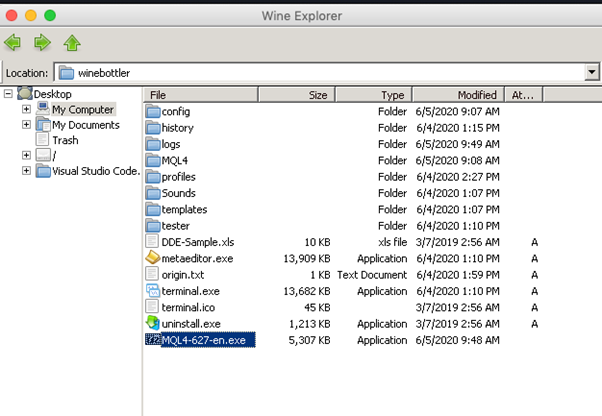Select the file name origin.txt

pyautogui.click(x=183, y=275)
